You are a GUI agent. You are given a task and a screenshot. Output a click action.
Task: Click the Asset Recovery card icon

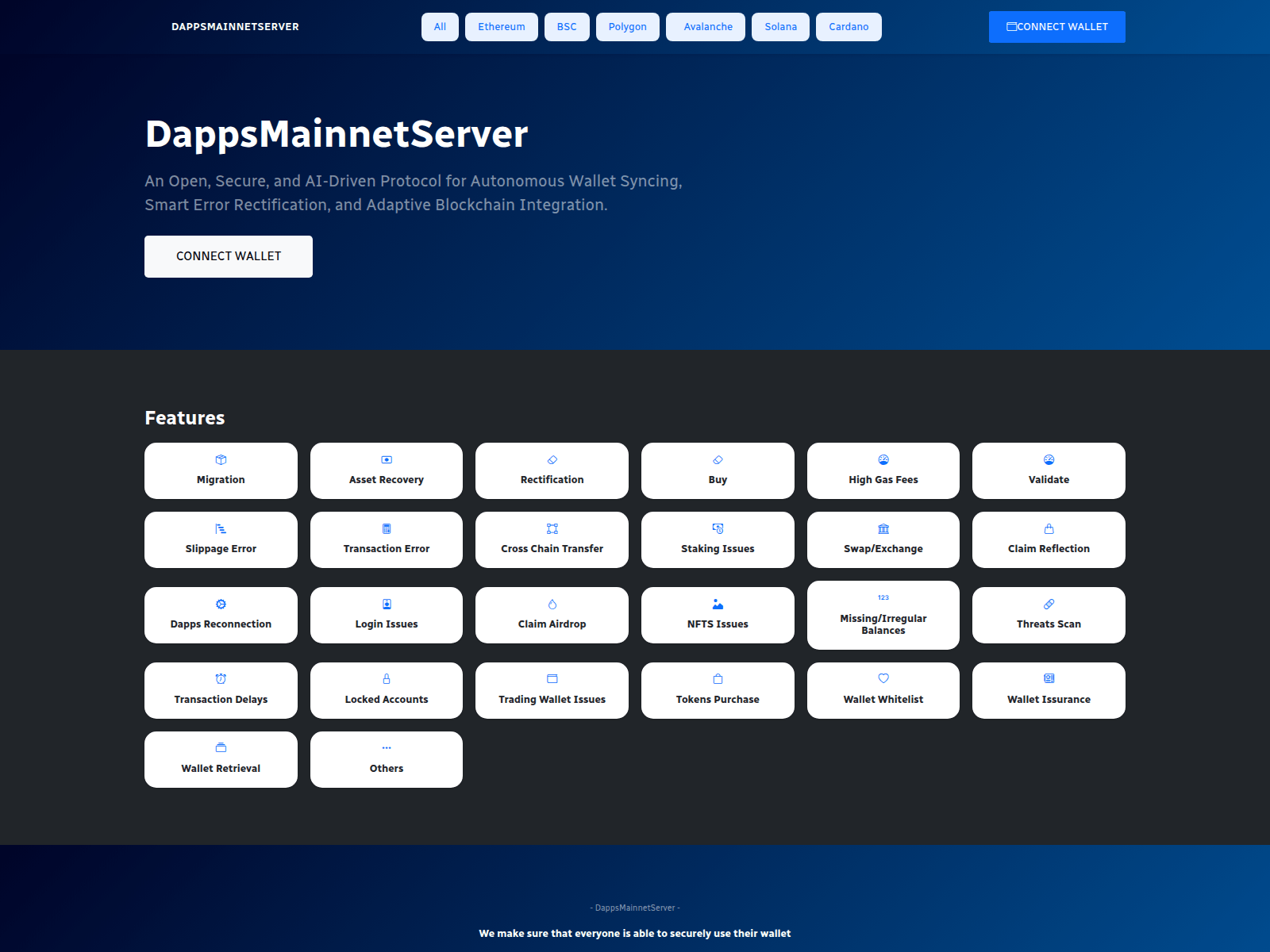point(387,460)
